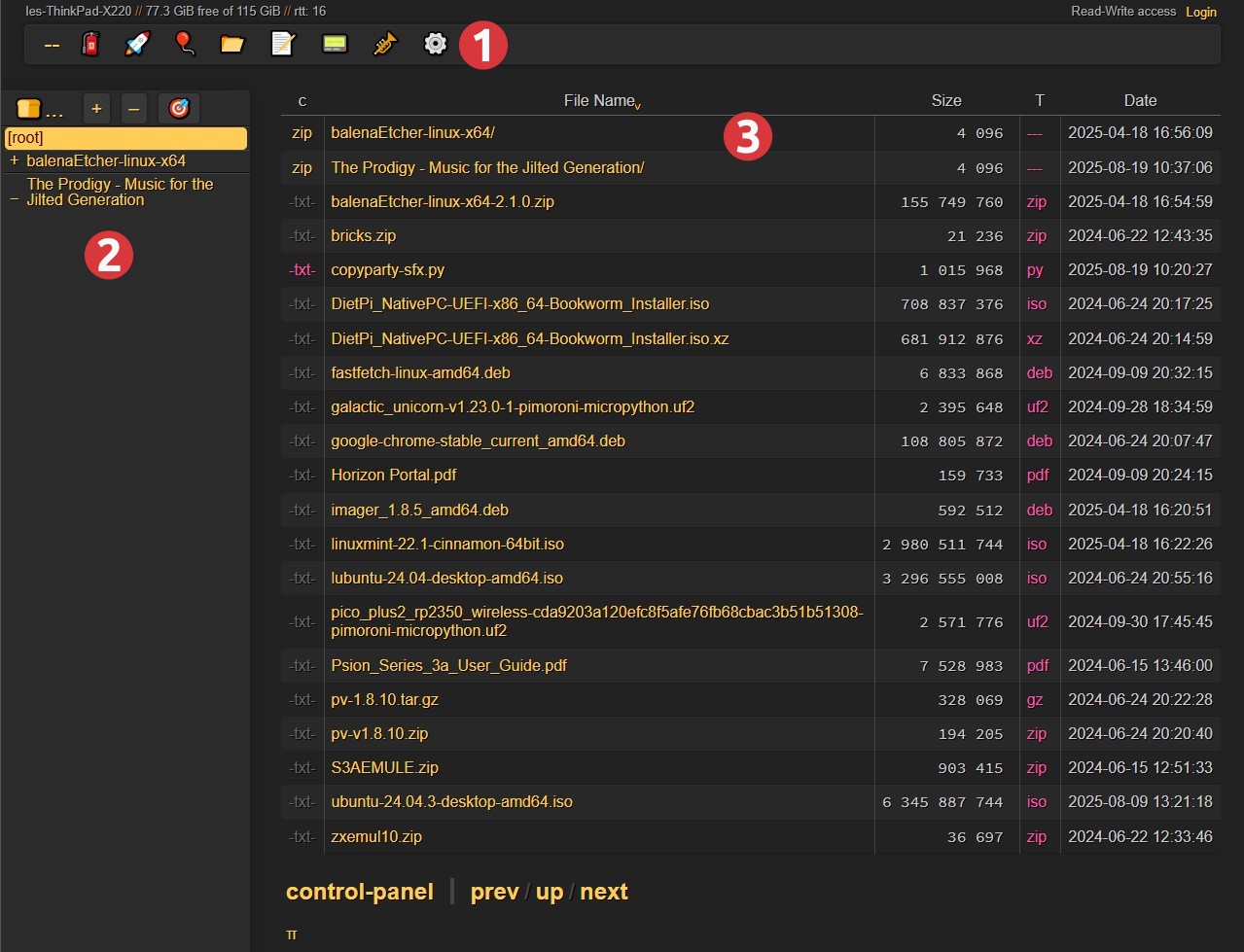Click lubuntu-24.04-desktop-amd64.iso file
1244x952 pixels.
point(446,578)
